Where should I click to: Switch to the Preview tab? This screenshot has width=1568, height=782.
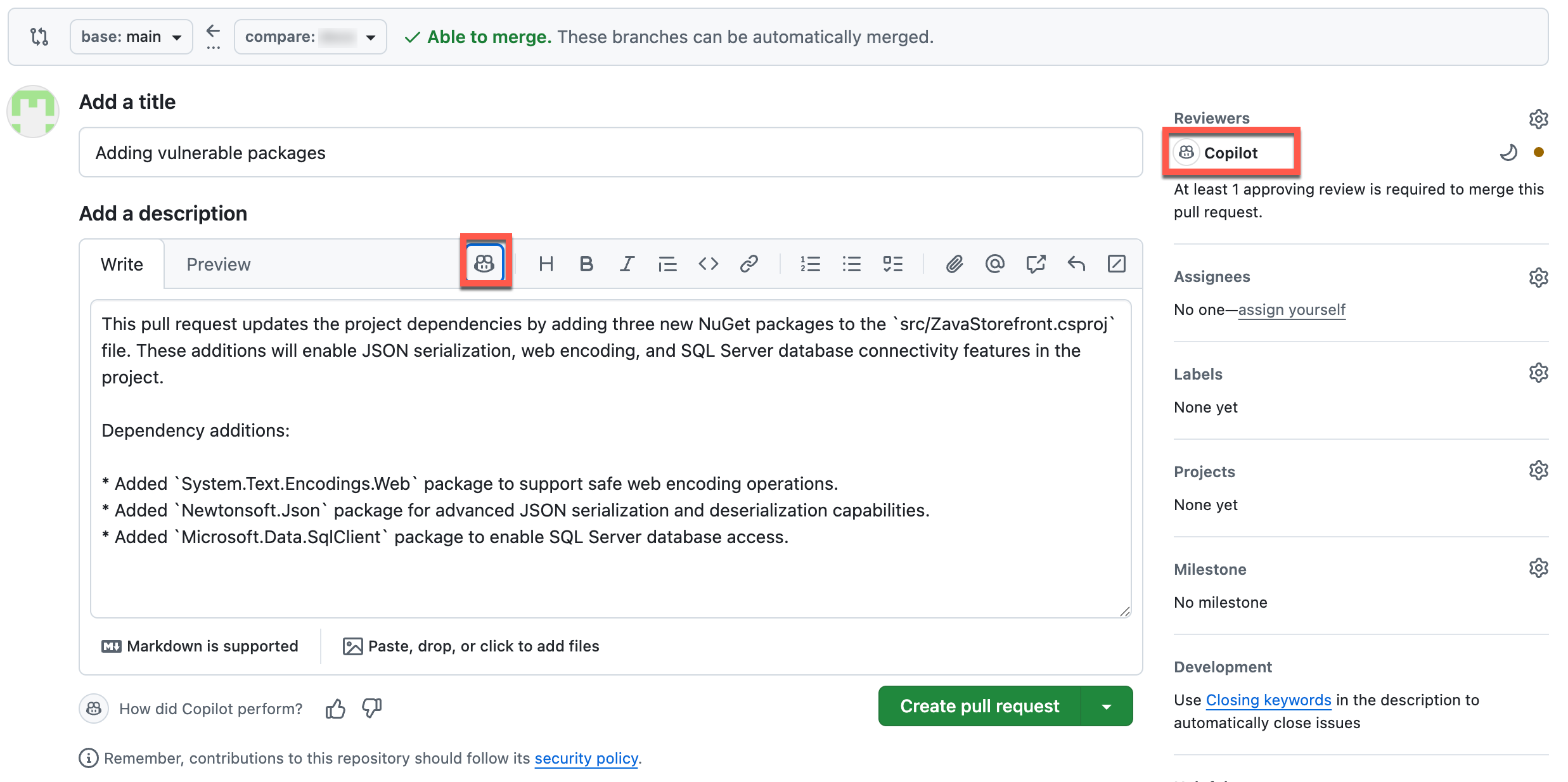coord(218,264)
